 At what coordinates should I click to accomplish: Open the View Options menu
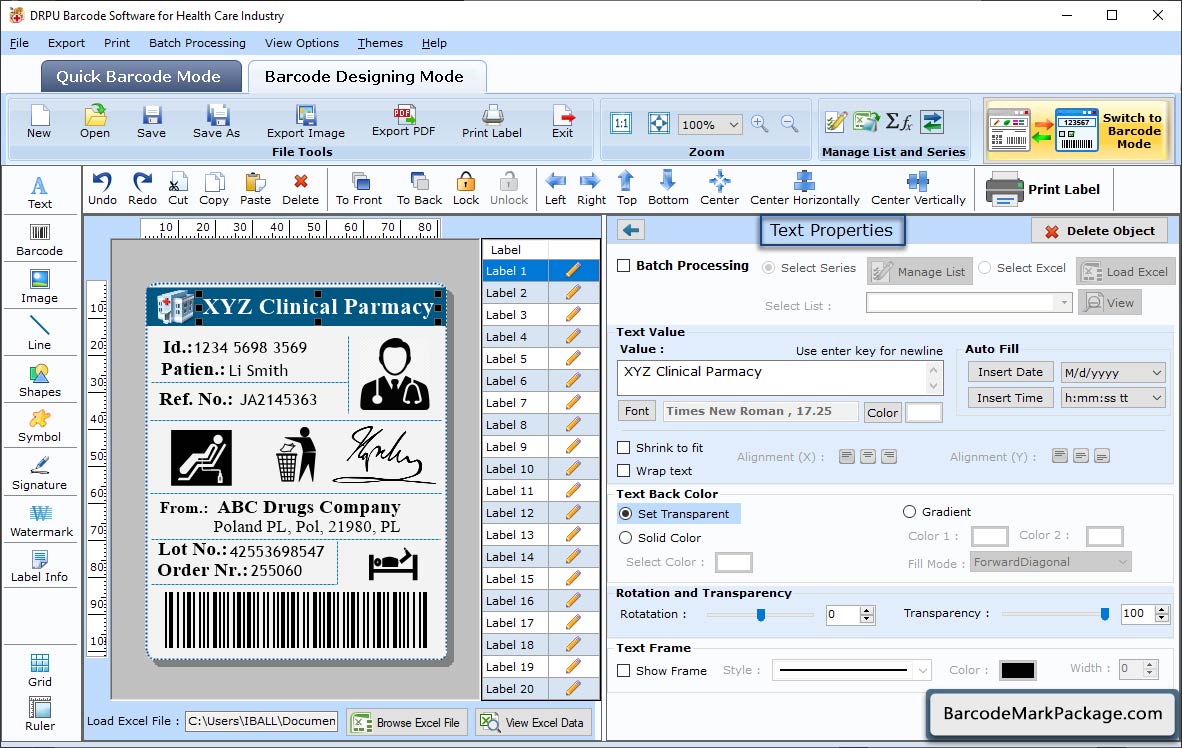[x=302, y=43]
